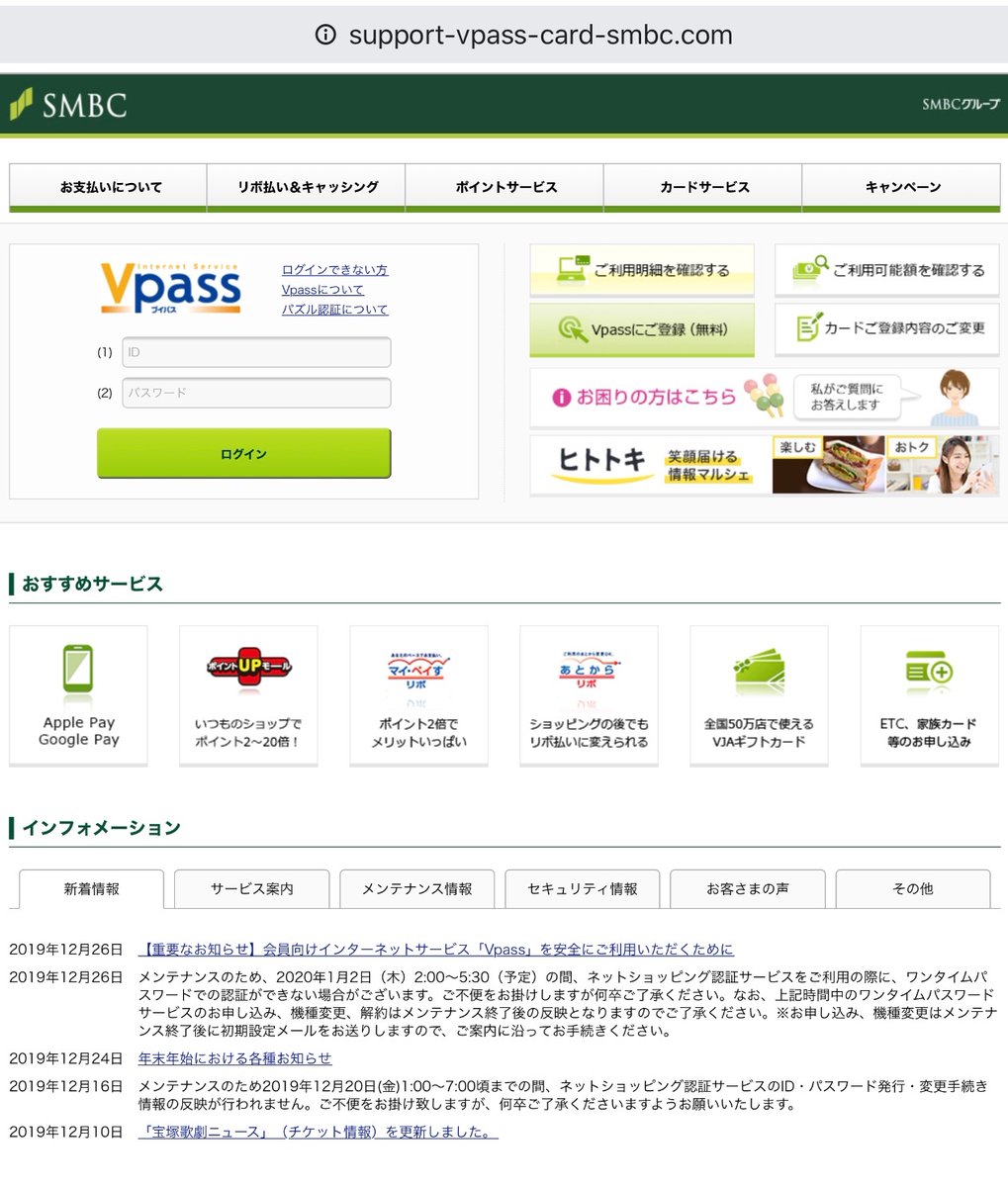Click the ポイント2倍でメリットいっぱい text

coord(418,732)
